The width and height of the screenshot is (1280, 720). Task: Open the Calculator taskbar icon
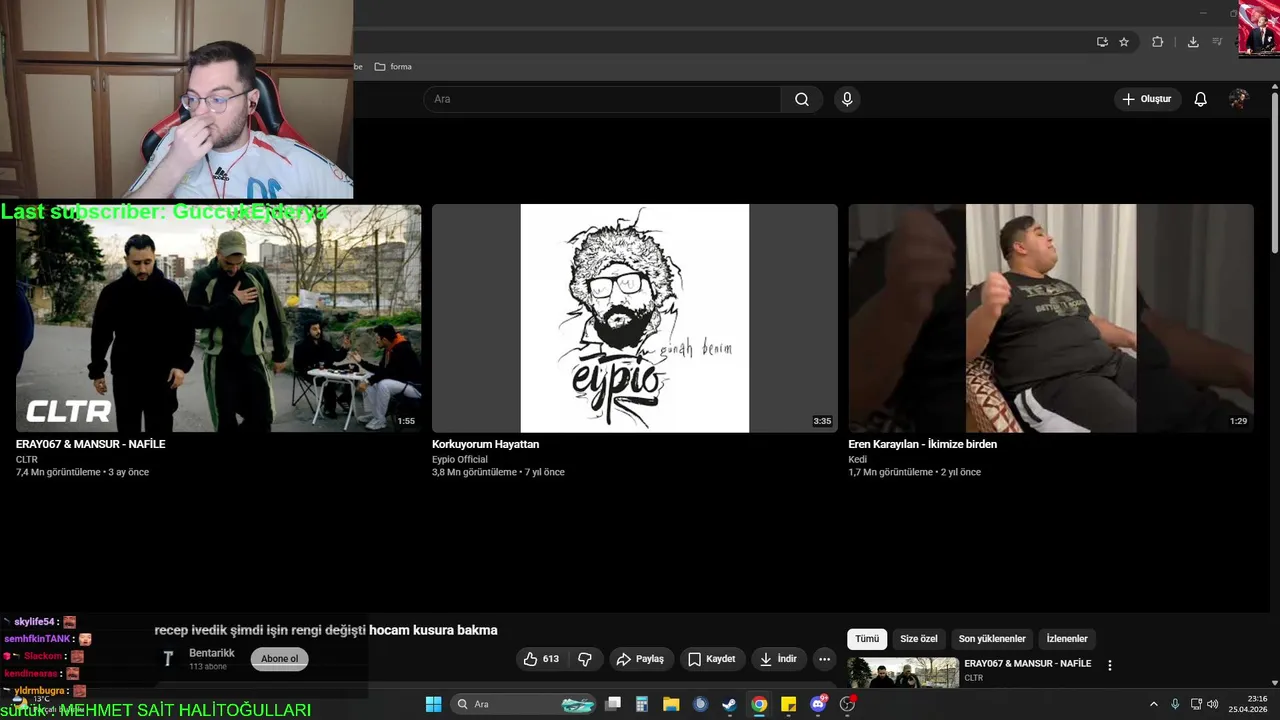[x=642, y=704]
